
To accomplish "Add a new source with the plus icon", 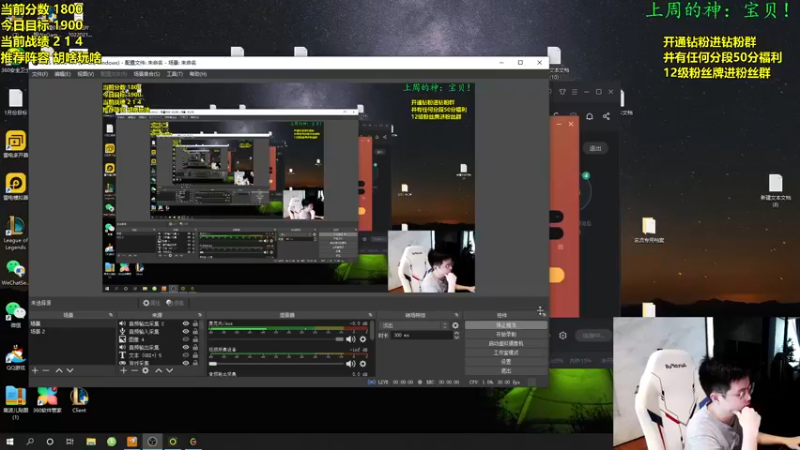I will point(123,370).
